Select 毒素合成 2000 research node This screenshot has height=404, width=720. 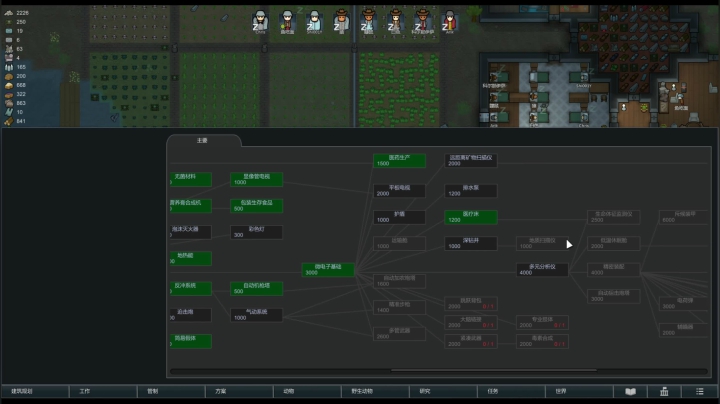542,341
